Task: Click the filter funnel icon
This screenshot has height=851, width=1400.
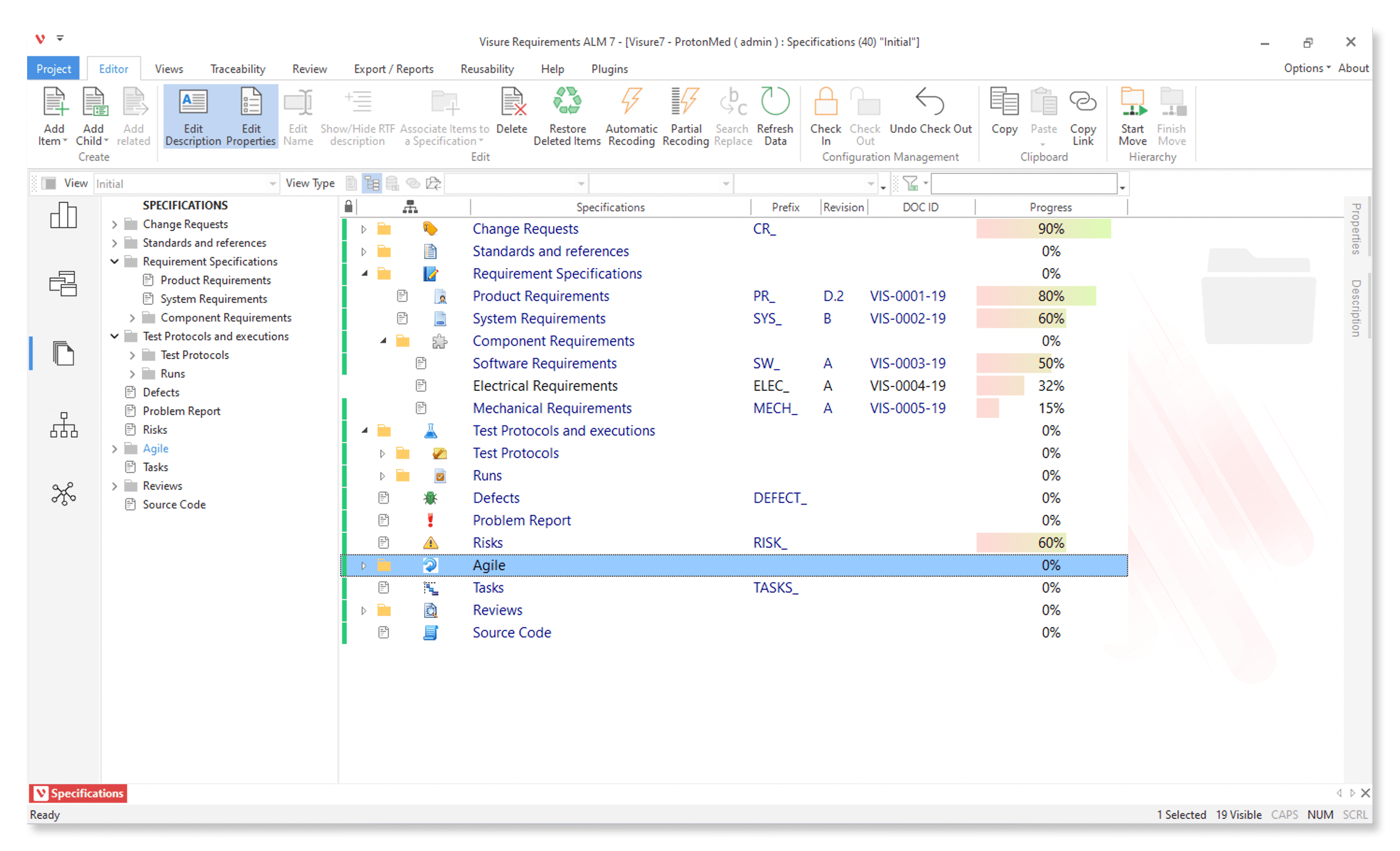Action: 910,184
